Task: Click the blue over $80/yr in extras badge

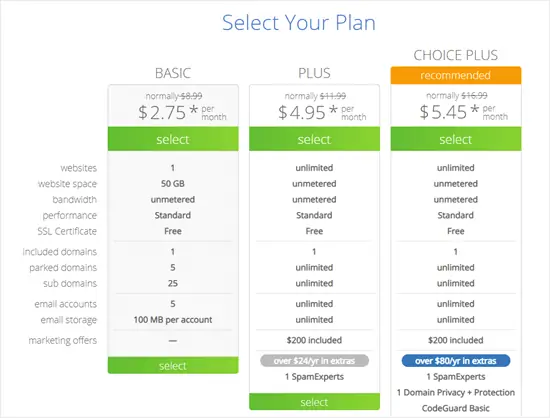Action: pyautogui.click(x=456, y=360)
